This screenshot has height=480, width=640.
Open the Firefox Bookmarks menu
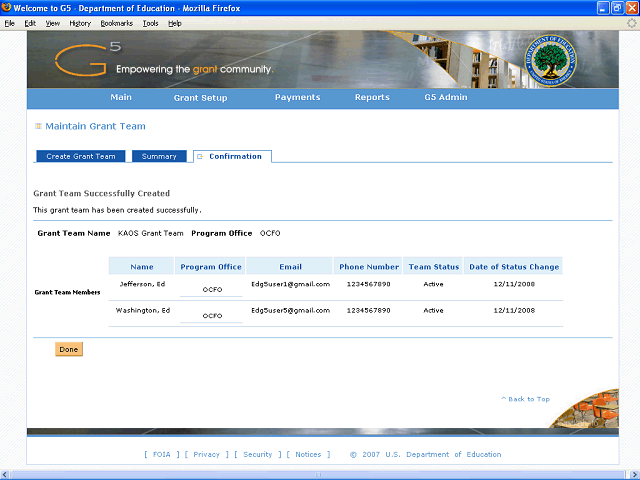click(x=116, y=23)
